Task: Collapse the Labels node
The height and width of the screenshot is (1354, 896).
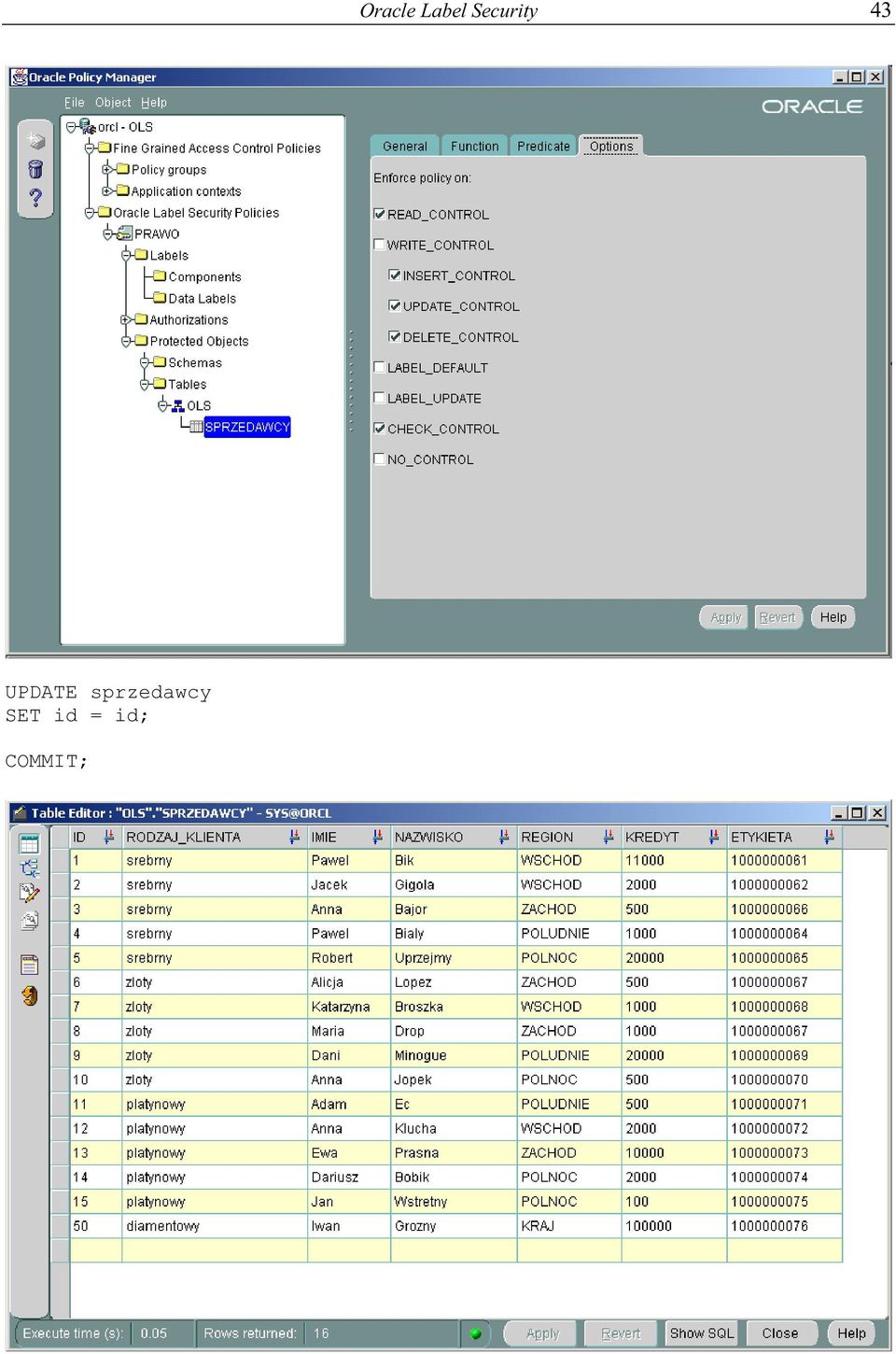Action: pos(126,255)
